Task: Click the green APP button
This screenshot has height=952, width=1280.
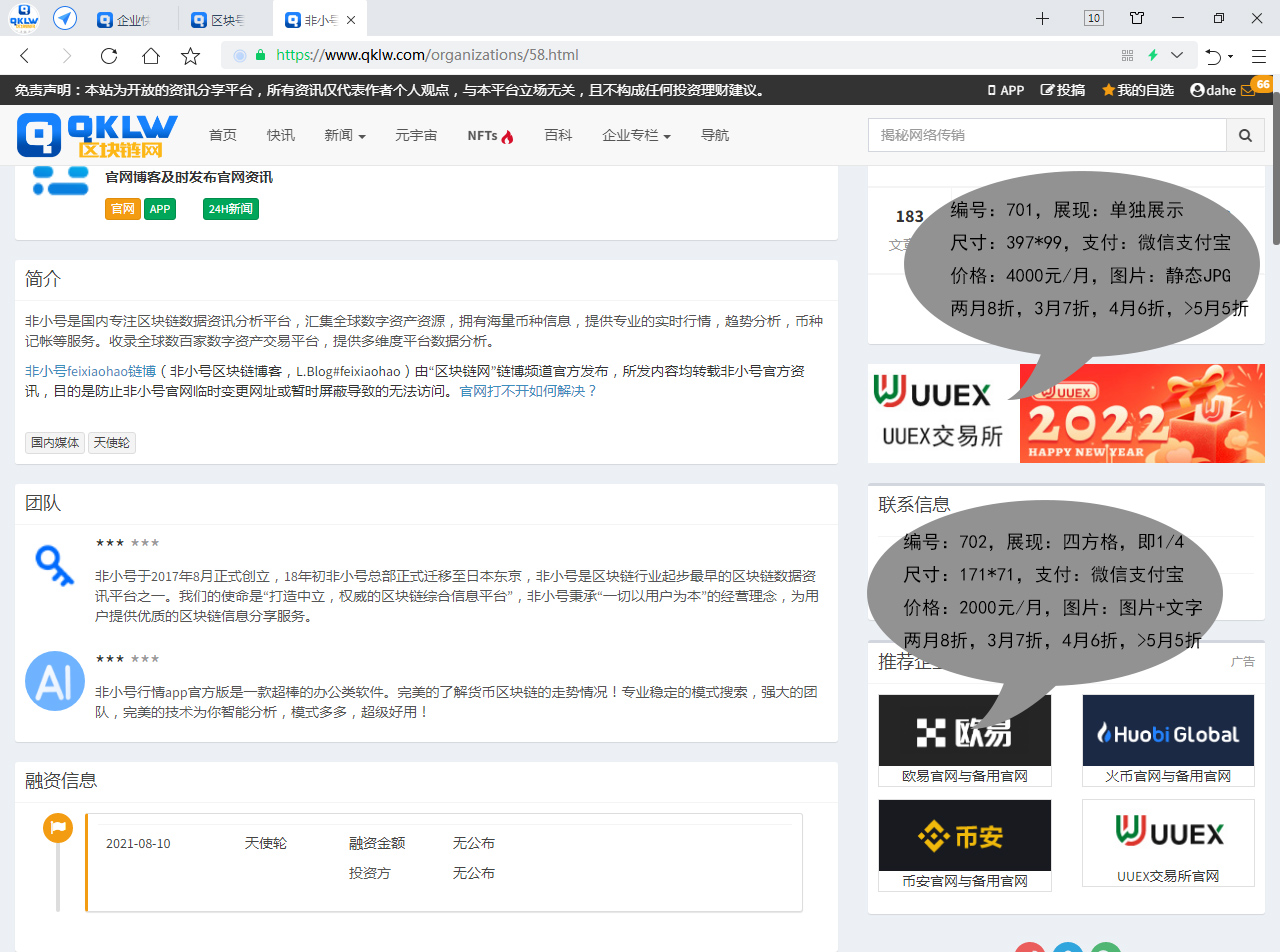Action: coord(160,209)
